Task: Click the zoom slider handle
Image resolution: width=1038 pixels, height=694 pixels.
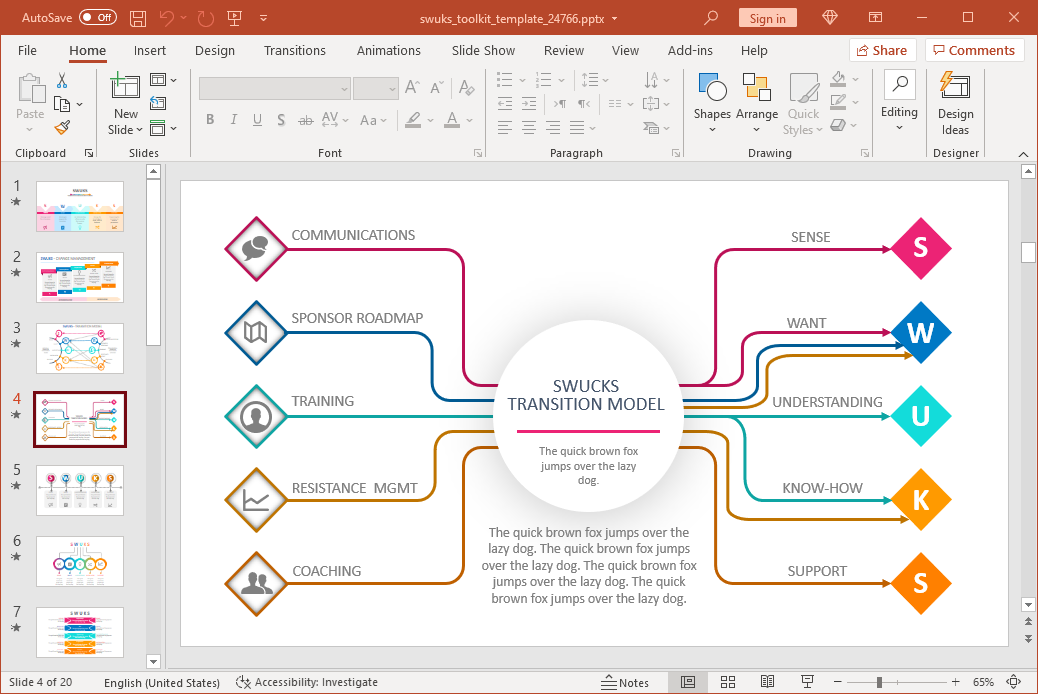Action: pyautogui.click(x=879, y=682)
